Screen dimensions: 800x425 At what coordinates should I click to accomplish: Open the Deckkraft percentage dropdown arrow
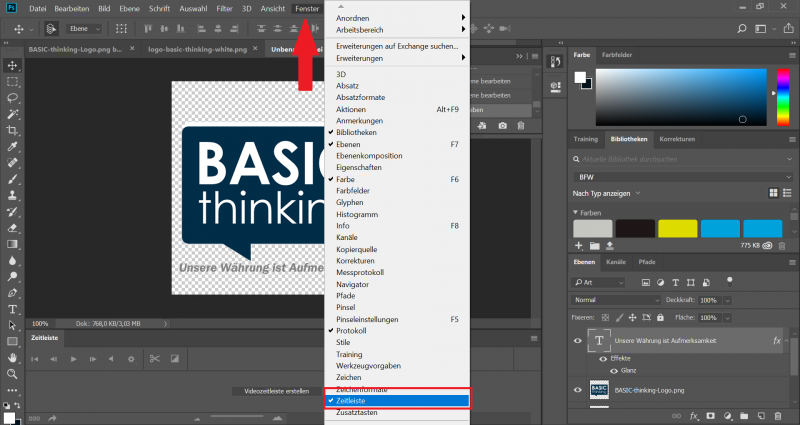coord(728,301)
